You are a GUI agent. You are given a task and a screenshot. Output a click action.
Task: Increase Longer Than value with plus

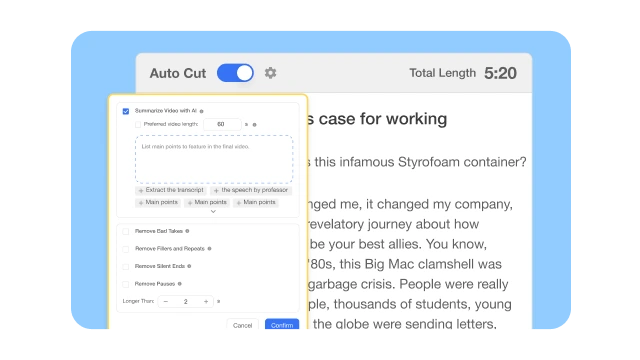click(206, 302)
